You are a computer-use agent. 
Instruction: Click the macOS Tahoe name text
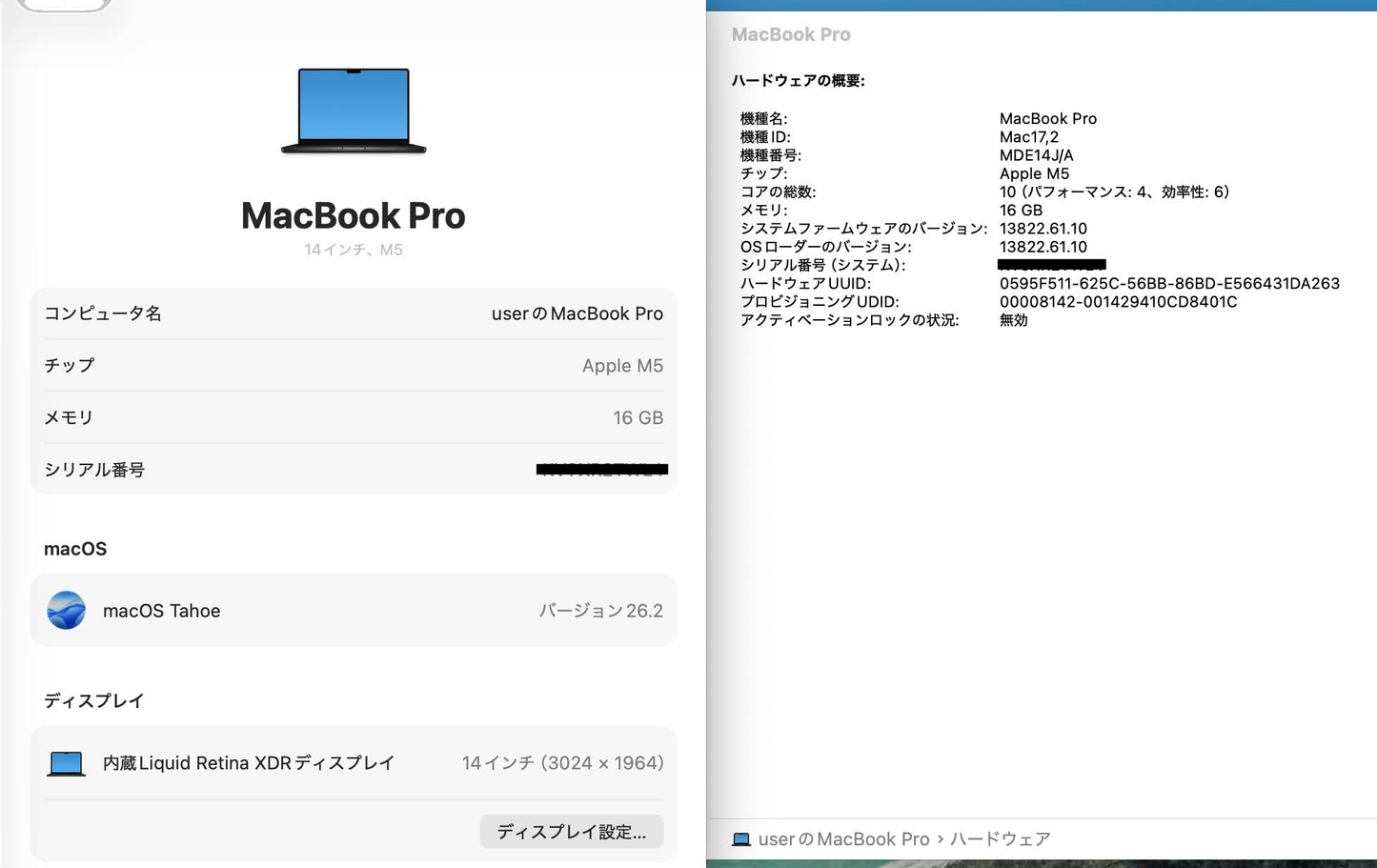coord(162,611)
